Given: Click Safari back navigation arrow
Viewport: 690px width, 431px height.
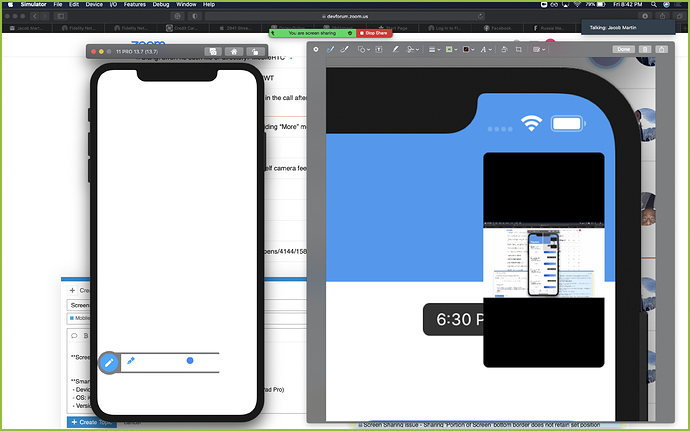Looking at the screenshot, I should coord(35,16).
